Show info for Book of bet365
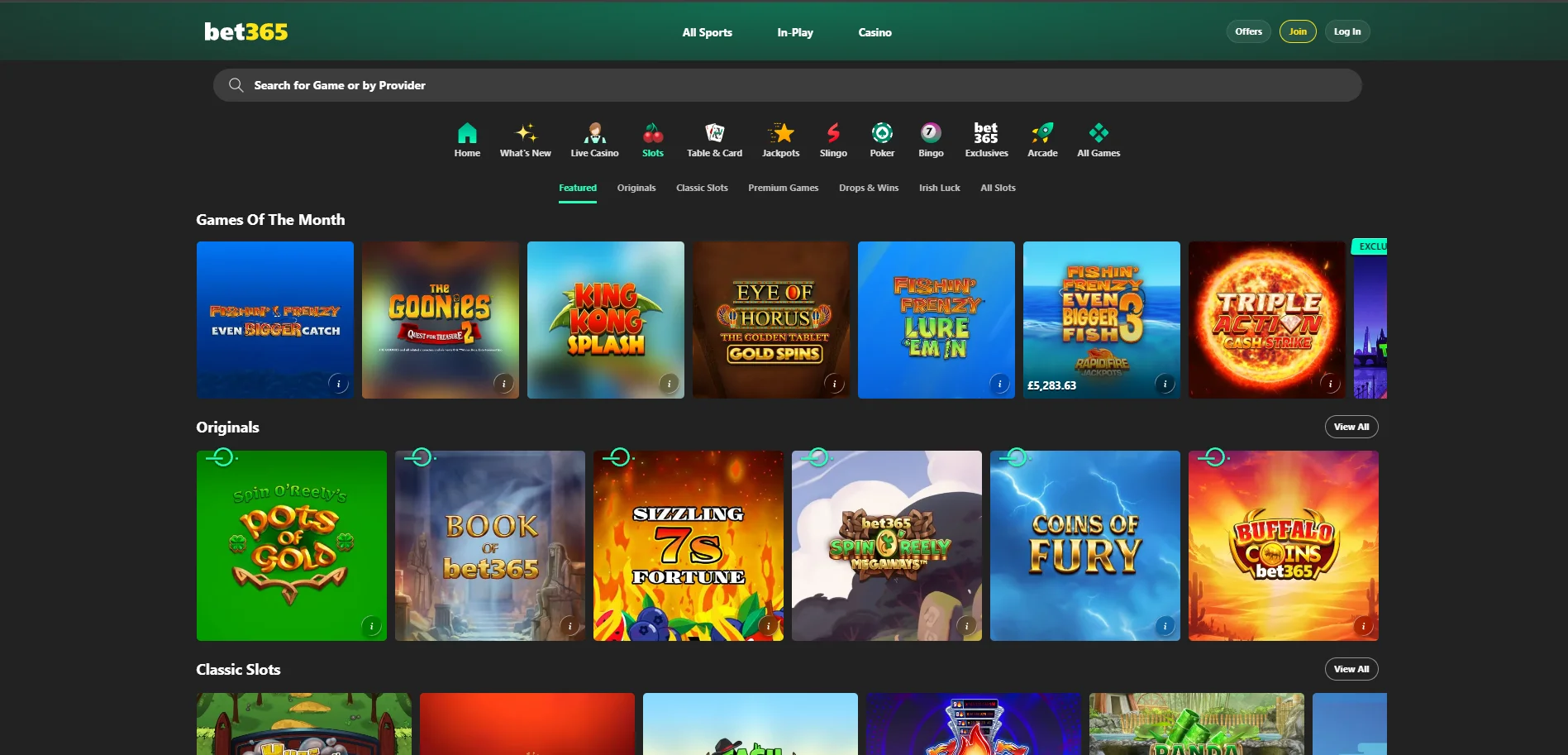1568x755 pixels. 570,626
